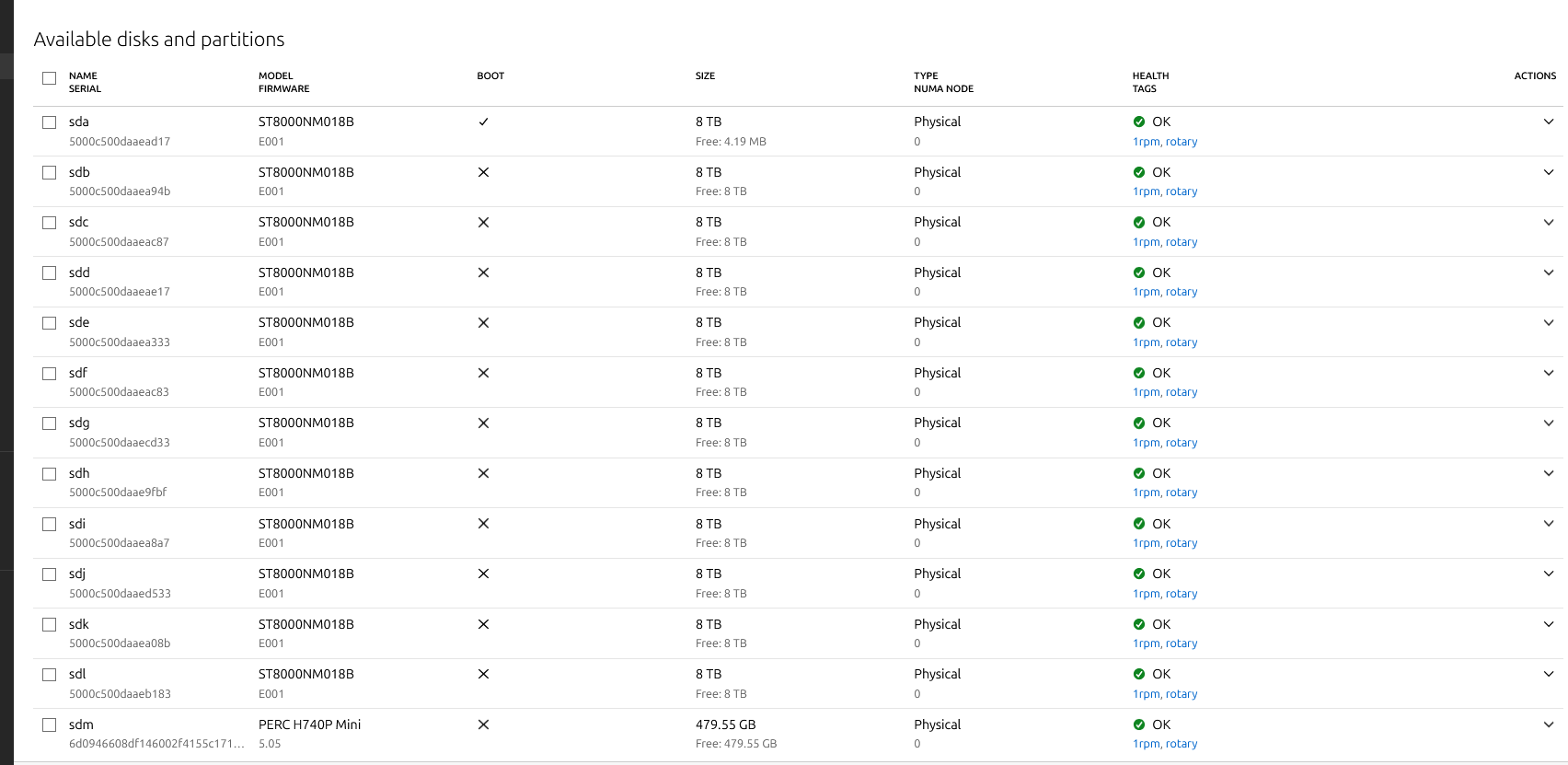Click the green OK health icon for sdf
The width and height of the screenshot is (1568, 765).
click(x=1139, y=373)
